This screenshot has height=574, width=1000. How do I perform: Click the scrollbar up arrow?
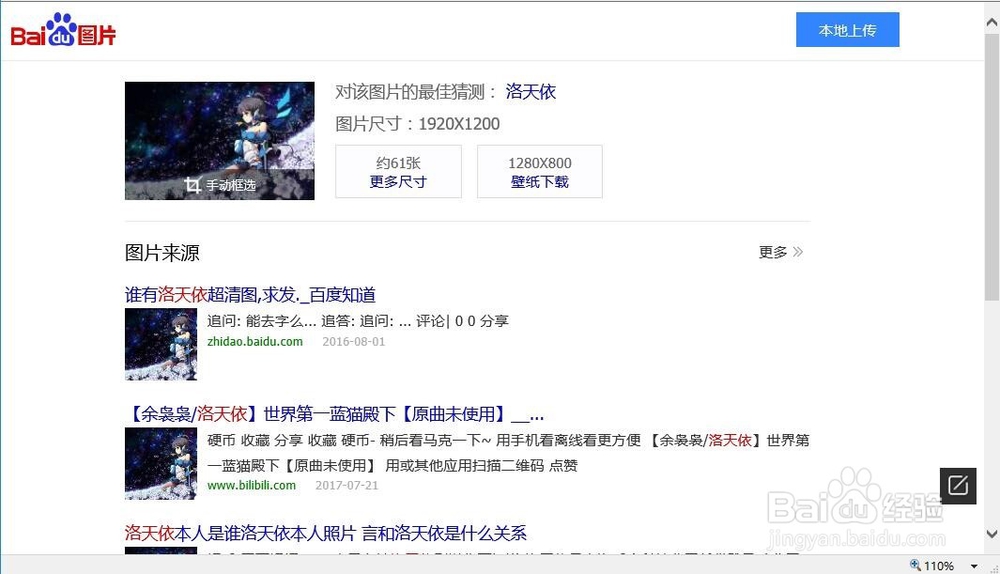coord(992,22)
